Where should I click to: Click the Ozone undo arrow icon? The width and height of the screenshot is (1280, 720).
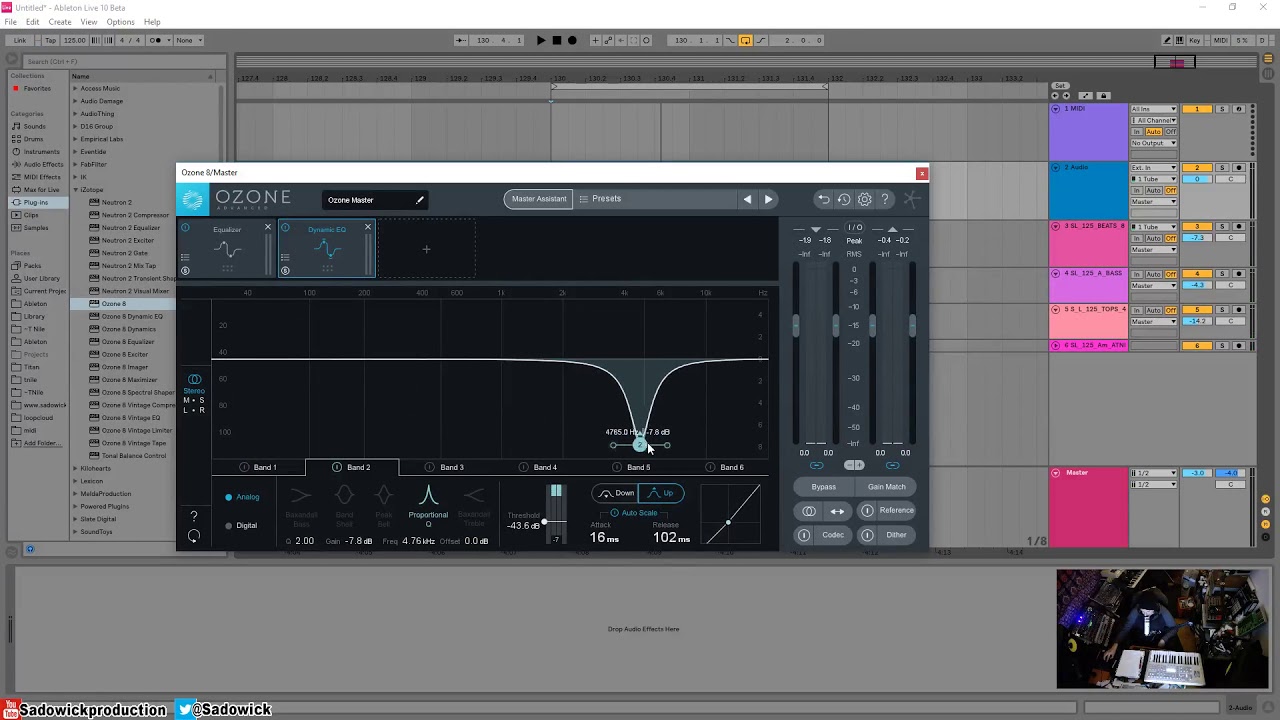823,199
